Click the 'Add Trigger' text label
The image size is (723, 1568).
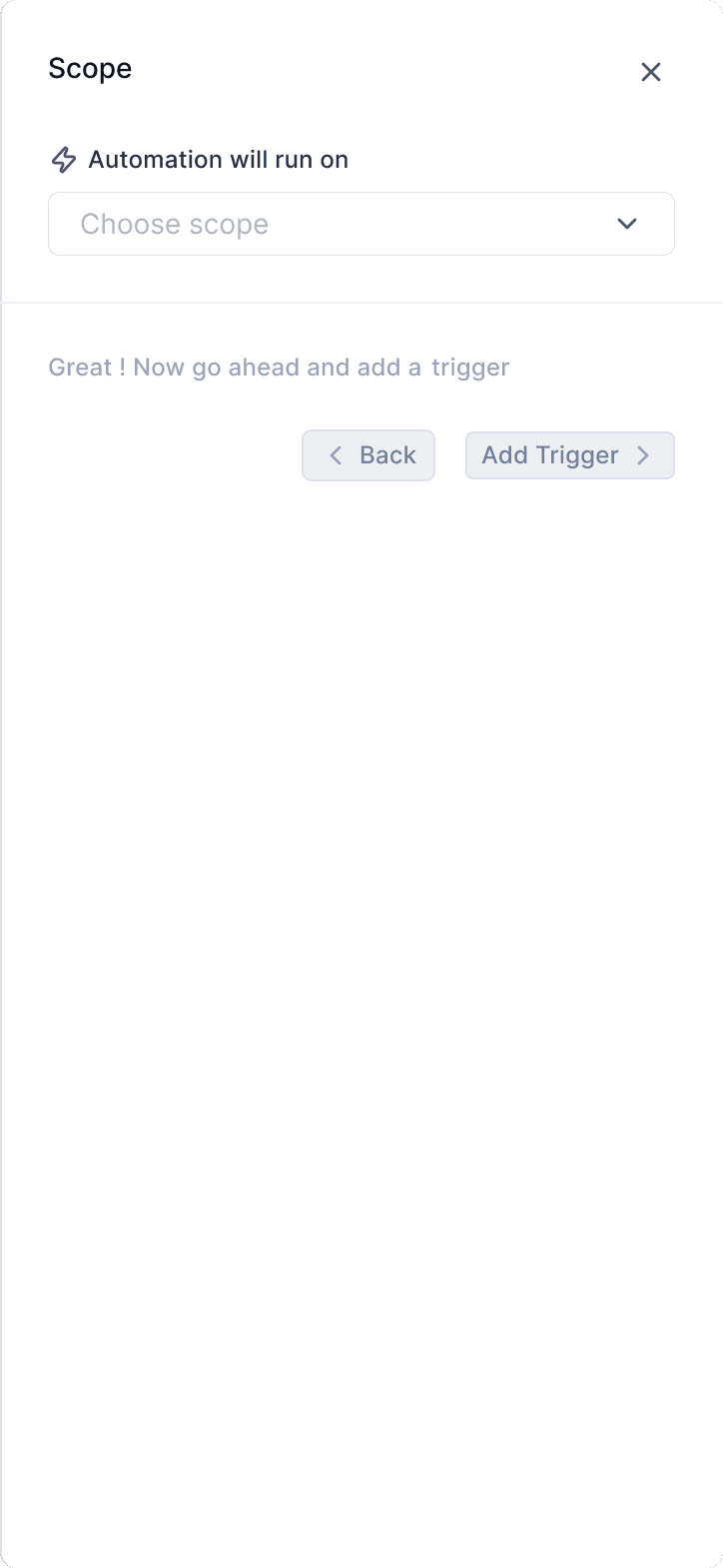click(x=550, y=455)
